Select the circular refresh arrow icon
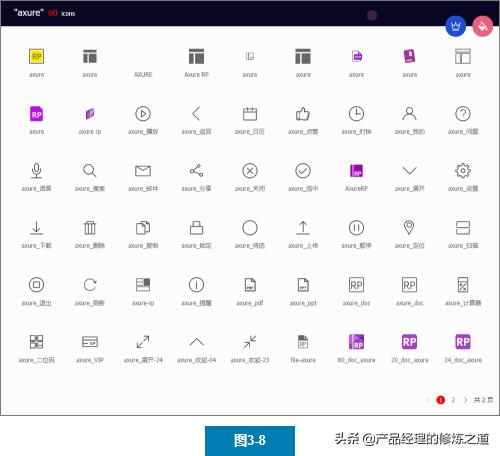Screen dimensions: 500x456 click(x=90, y=285)
